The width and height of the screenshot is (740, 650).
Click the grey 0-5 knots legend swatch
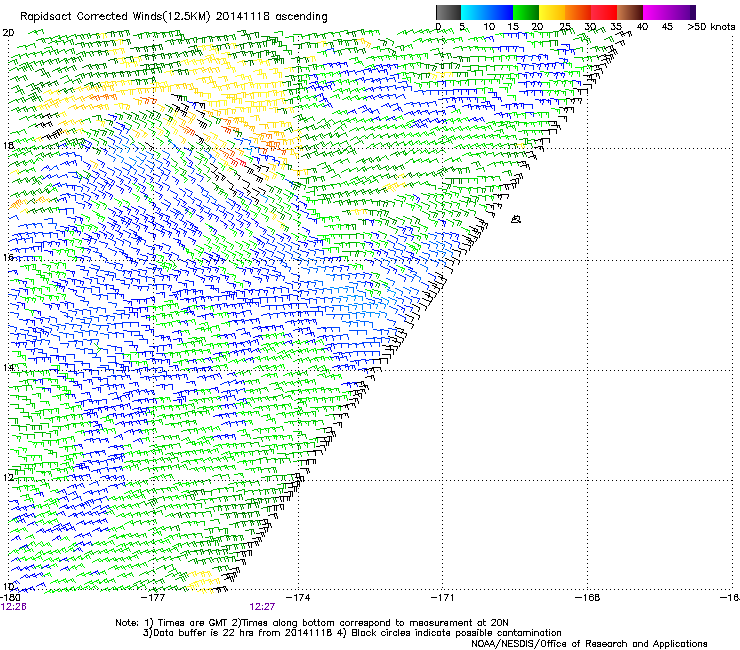coord(448,12)
